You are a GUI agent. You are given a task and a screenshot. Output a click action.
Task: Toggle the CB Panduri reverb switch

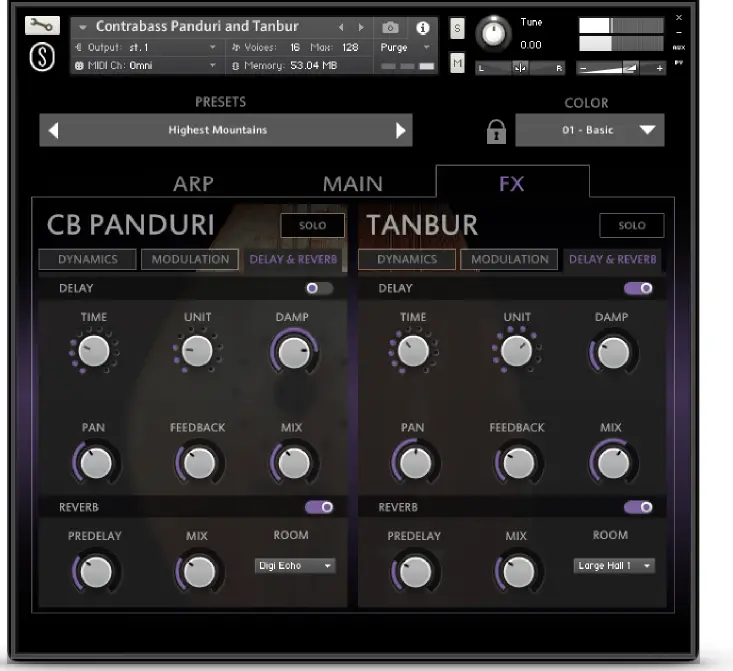319,507
